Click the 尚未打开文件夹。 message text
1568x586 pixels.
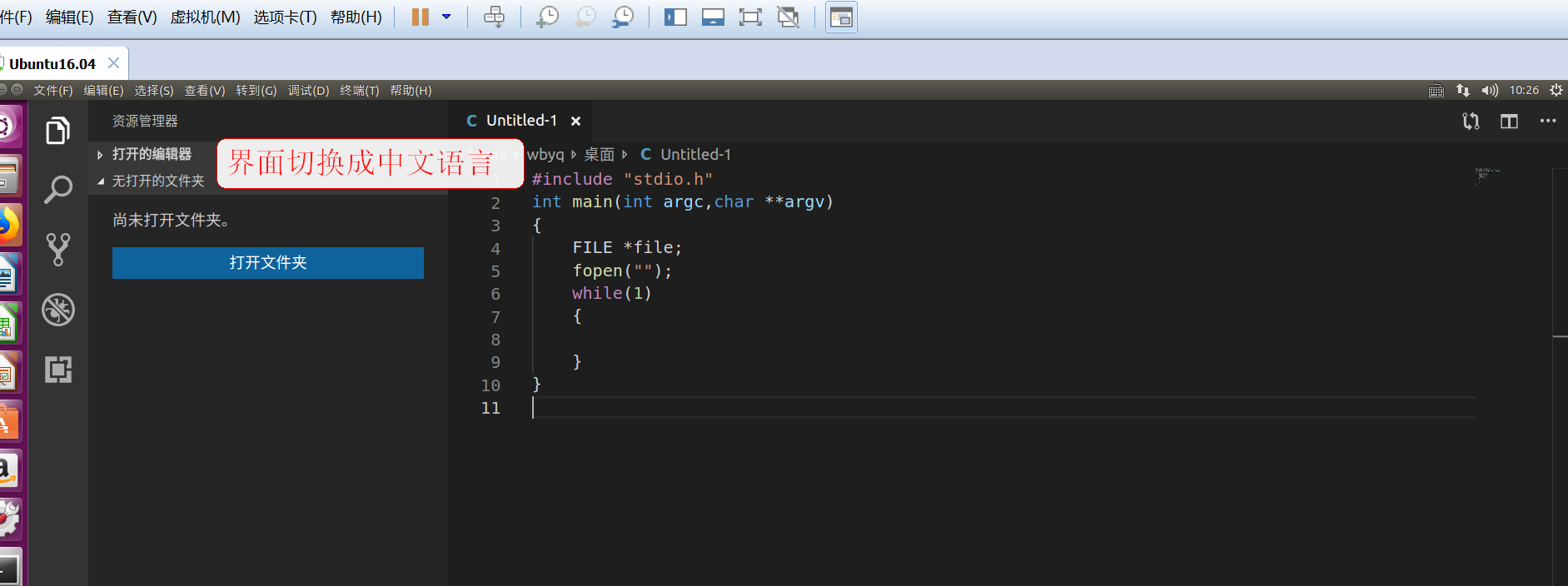[x=171, y=221]
